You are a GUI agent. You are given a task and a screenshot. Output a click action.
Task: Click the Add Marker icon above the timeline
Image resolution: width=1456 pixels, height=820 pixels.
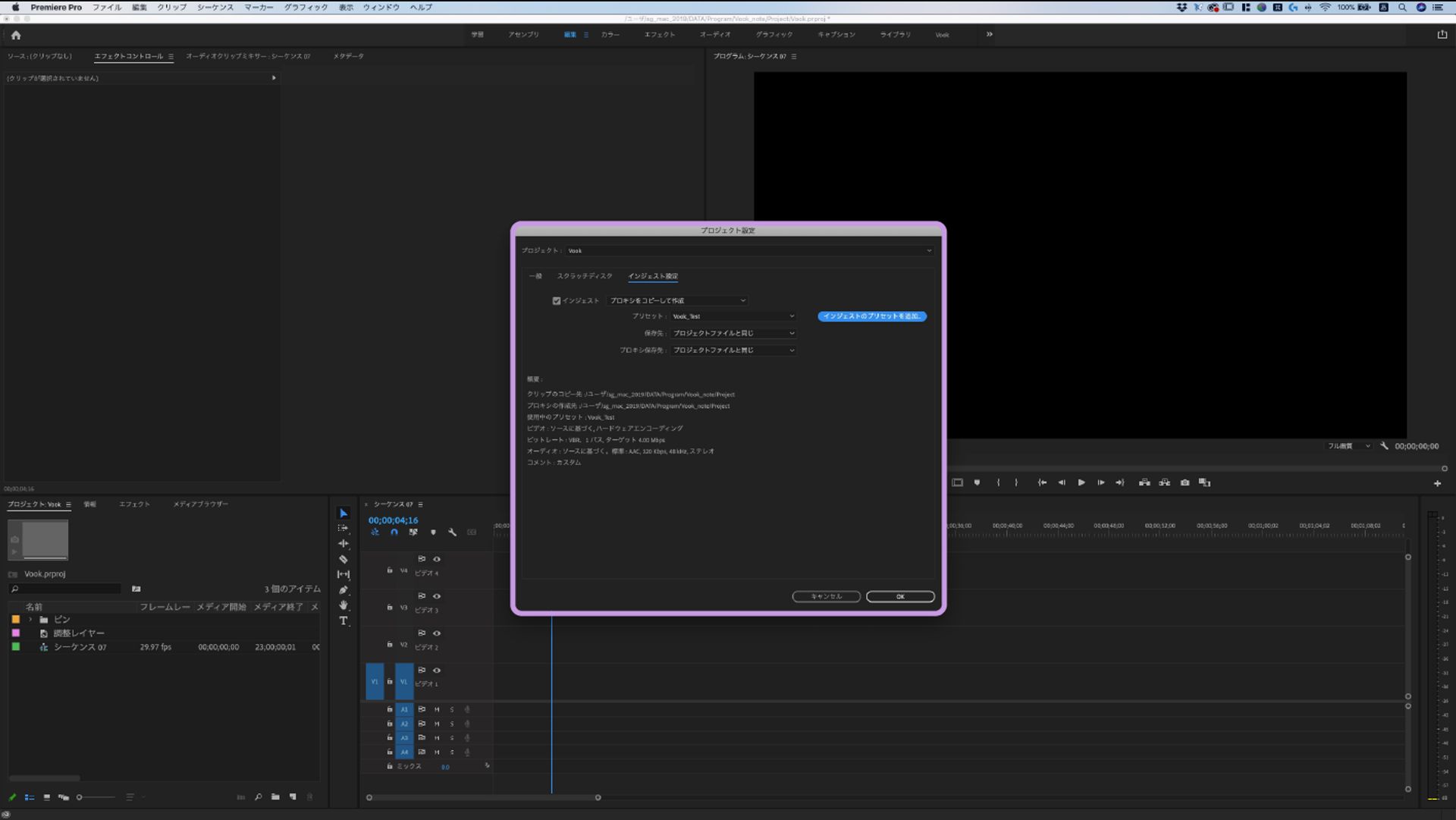pyautogui.click(x=977, y=482)
